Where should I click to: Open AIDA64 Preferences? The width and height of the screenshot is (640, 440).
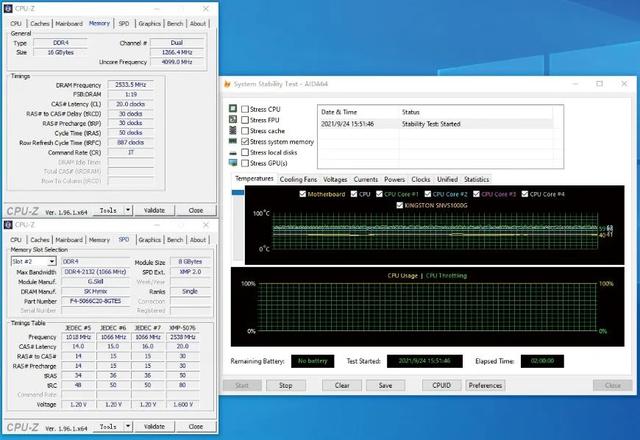485,385
